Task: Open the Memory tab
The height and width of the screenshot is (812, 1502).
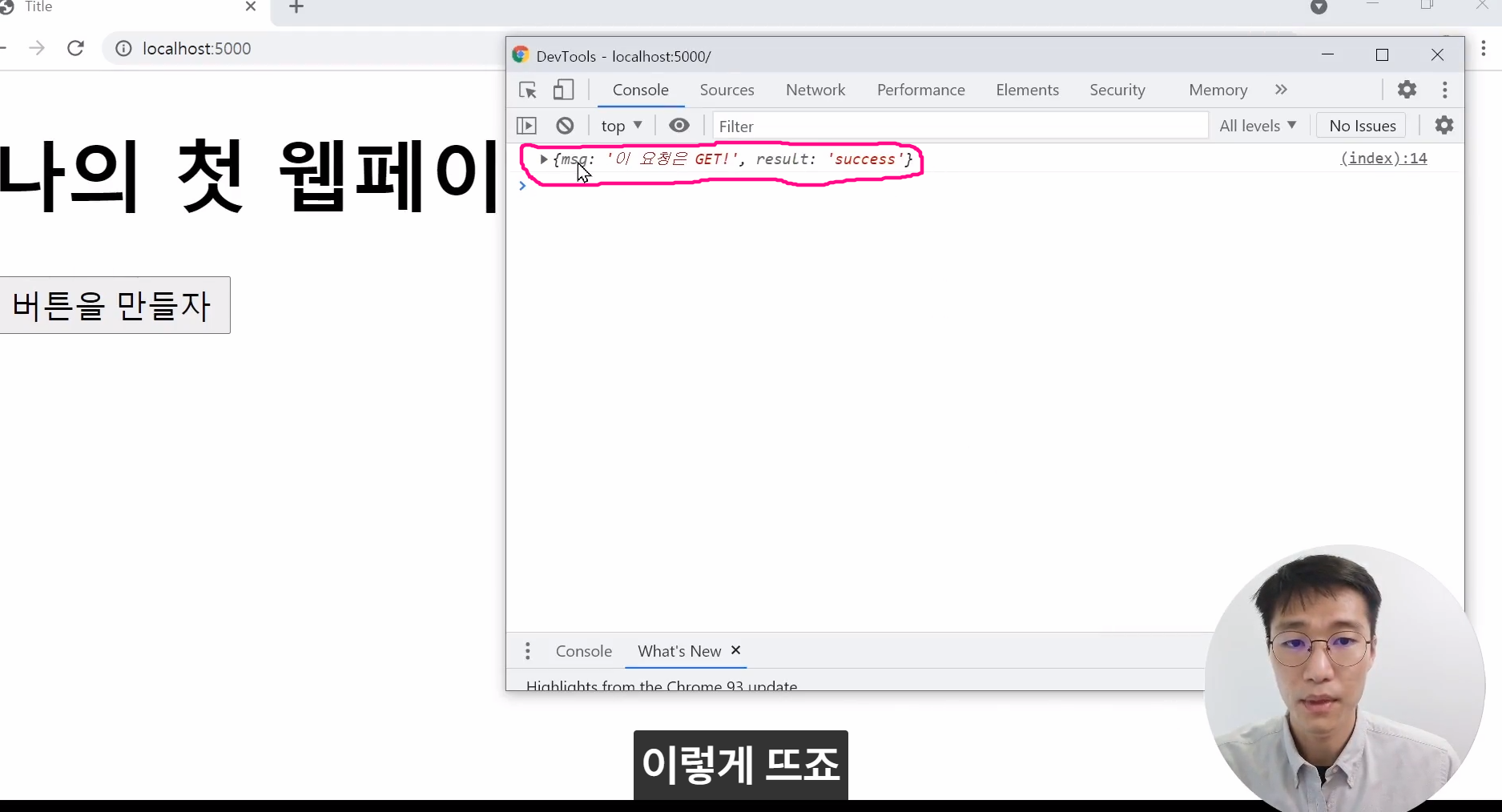Action: pyautogui.click(x=1218, y=90)
